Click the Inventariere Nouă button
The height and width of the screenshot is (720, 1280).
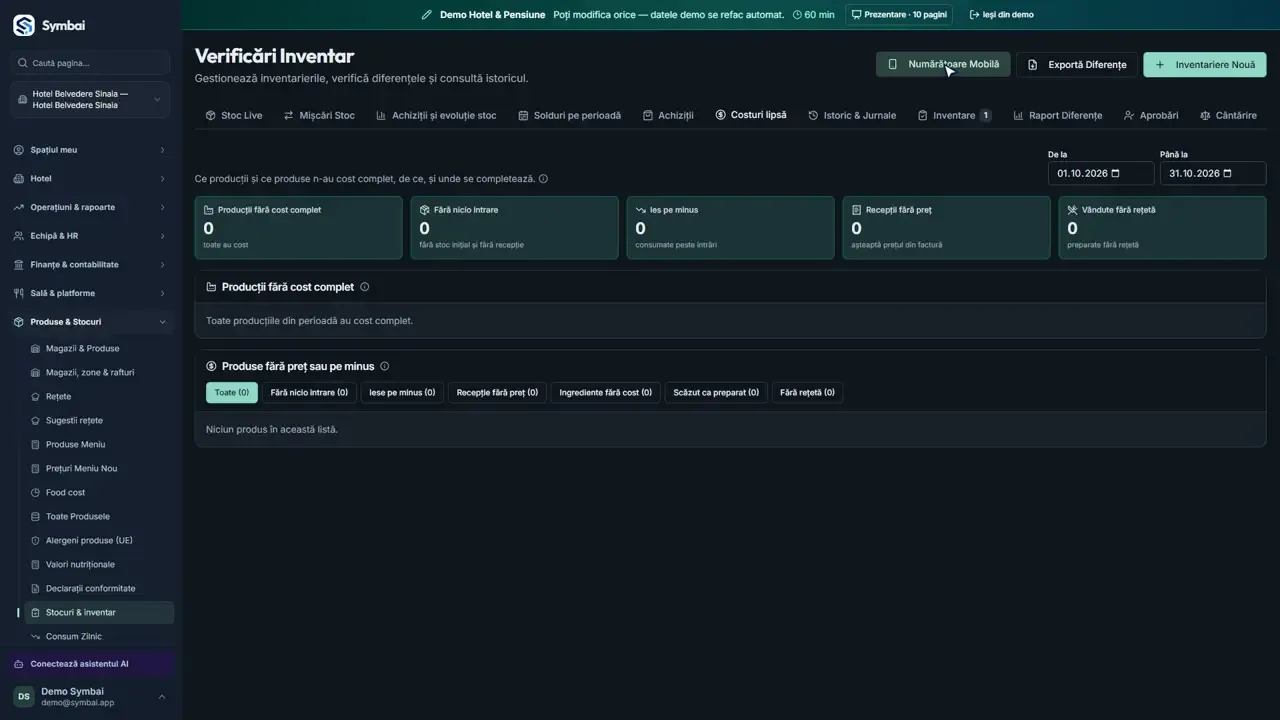tap(1205, 65)
